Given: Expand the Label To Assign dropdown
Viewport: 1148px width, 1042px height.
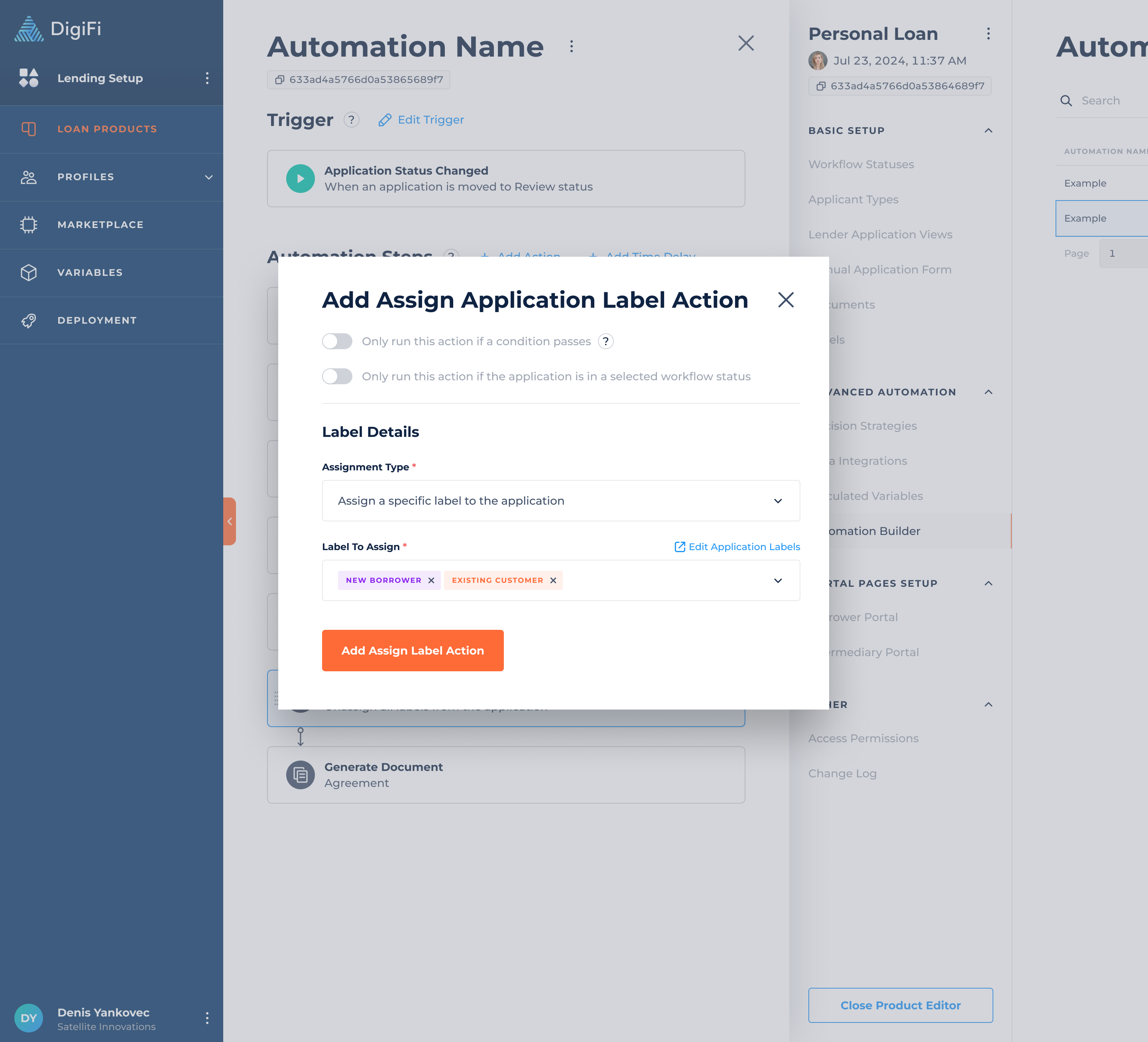Looking at the screenshot, I should pos(778,581).
